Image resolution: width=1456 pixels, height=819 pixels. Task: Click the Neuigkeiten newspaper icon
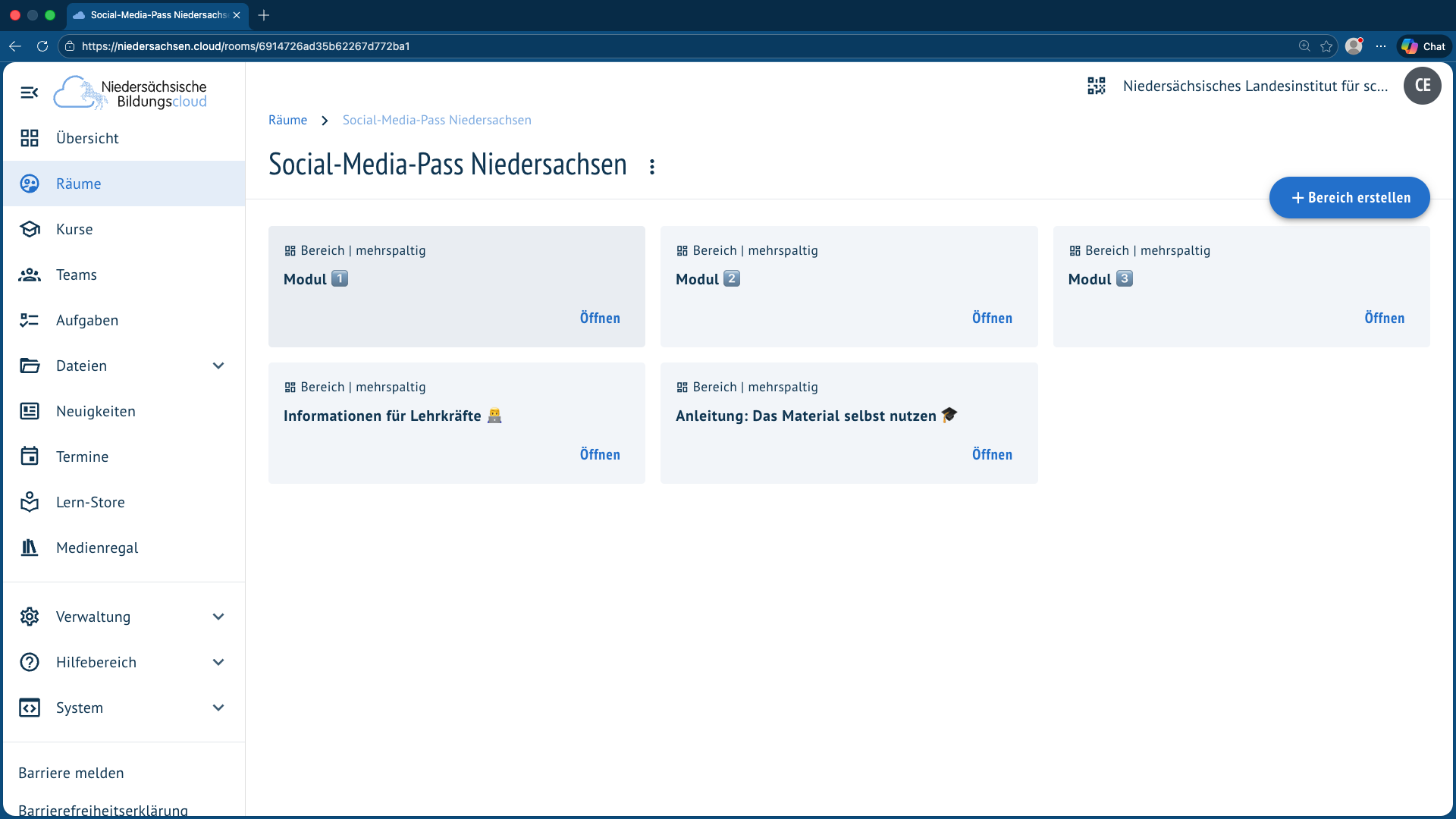[30, 411]
